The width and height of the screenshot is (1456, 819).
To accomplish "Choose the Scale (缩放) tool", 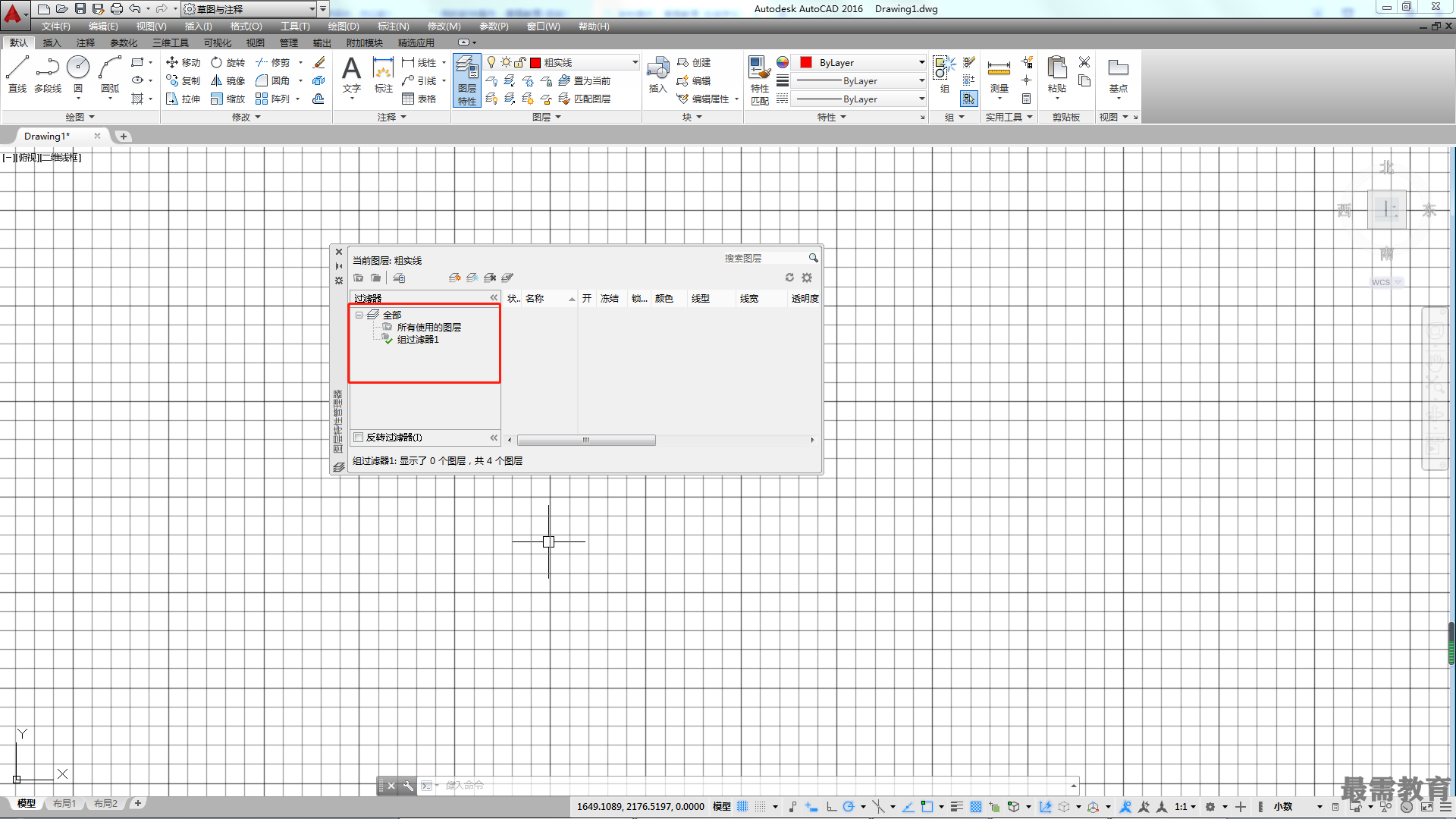I will coord(228,99).
